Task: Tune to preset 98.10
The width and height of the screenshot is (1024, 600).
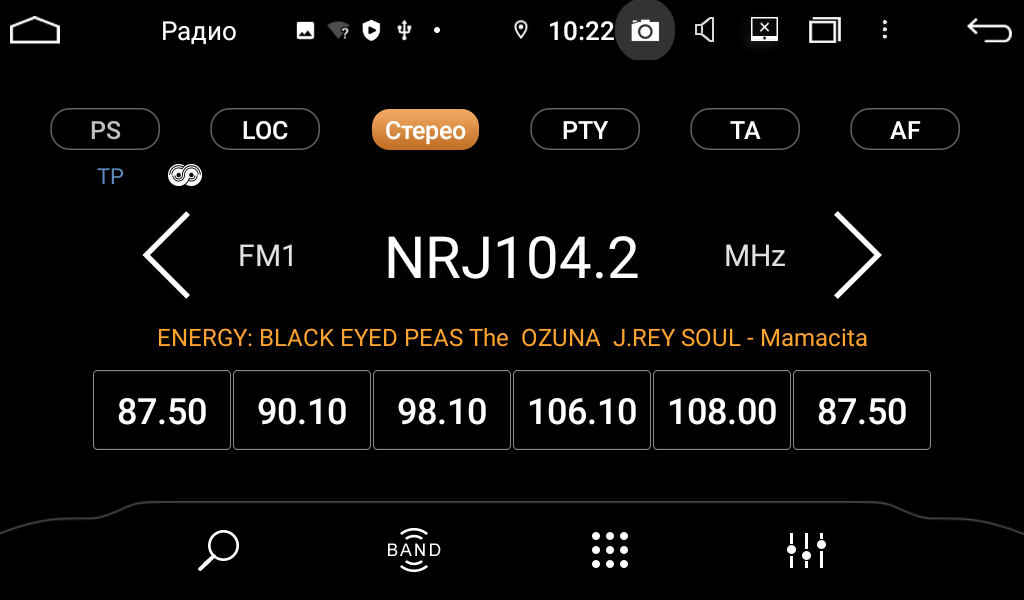Action: [442, 410]
